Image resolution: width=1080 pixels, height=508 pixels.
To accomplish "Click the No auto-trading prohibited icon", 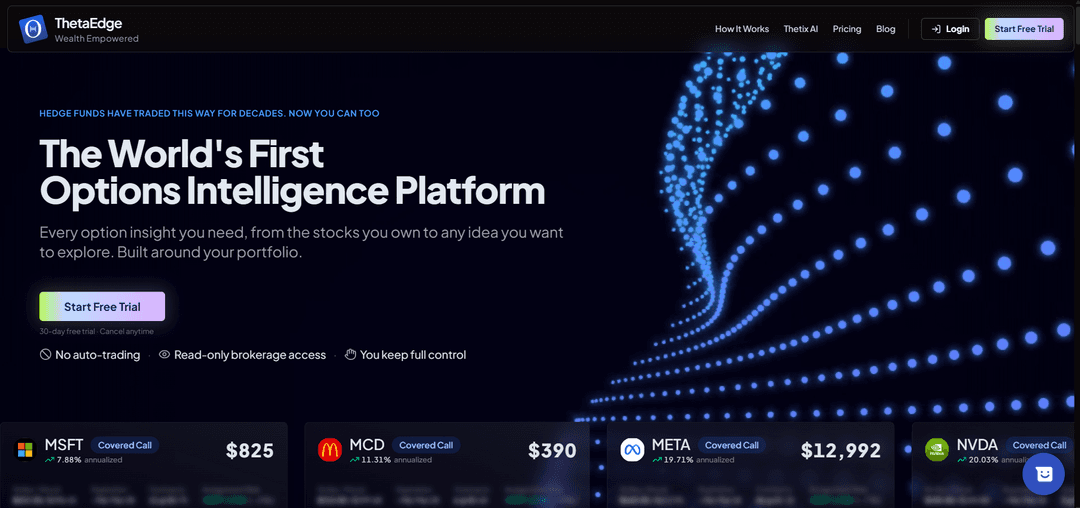I will pos(45,355).
